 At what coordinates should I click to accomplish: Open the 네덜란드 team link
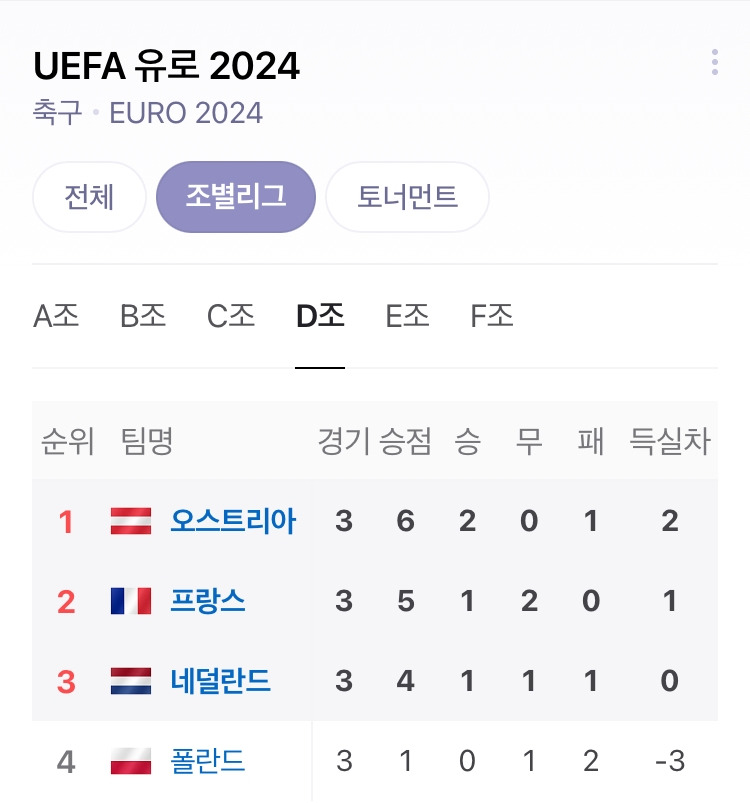(x=220, y=681)
